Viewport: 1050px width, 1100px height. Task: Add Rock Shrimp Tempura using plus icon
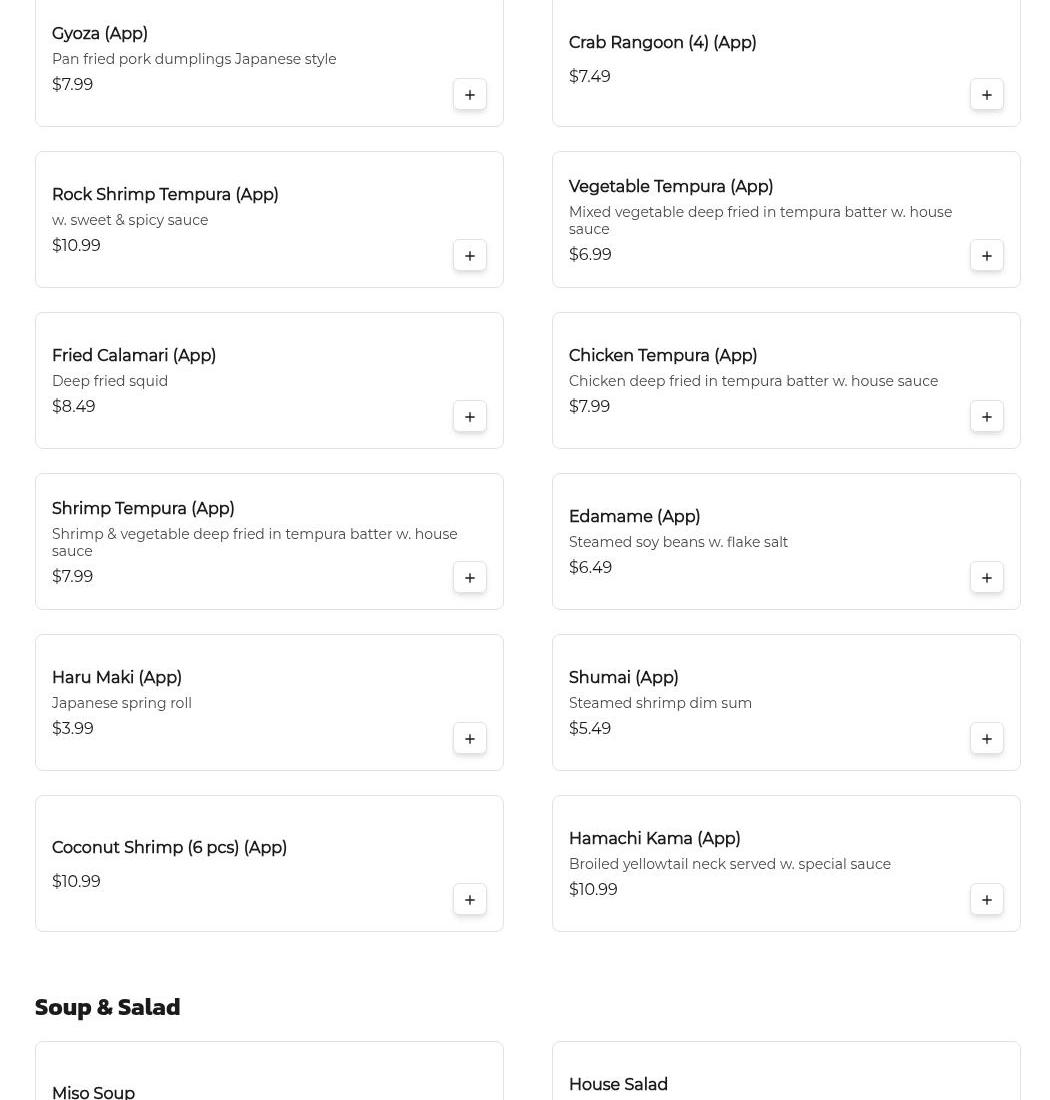click(469, 255)
